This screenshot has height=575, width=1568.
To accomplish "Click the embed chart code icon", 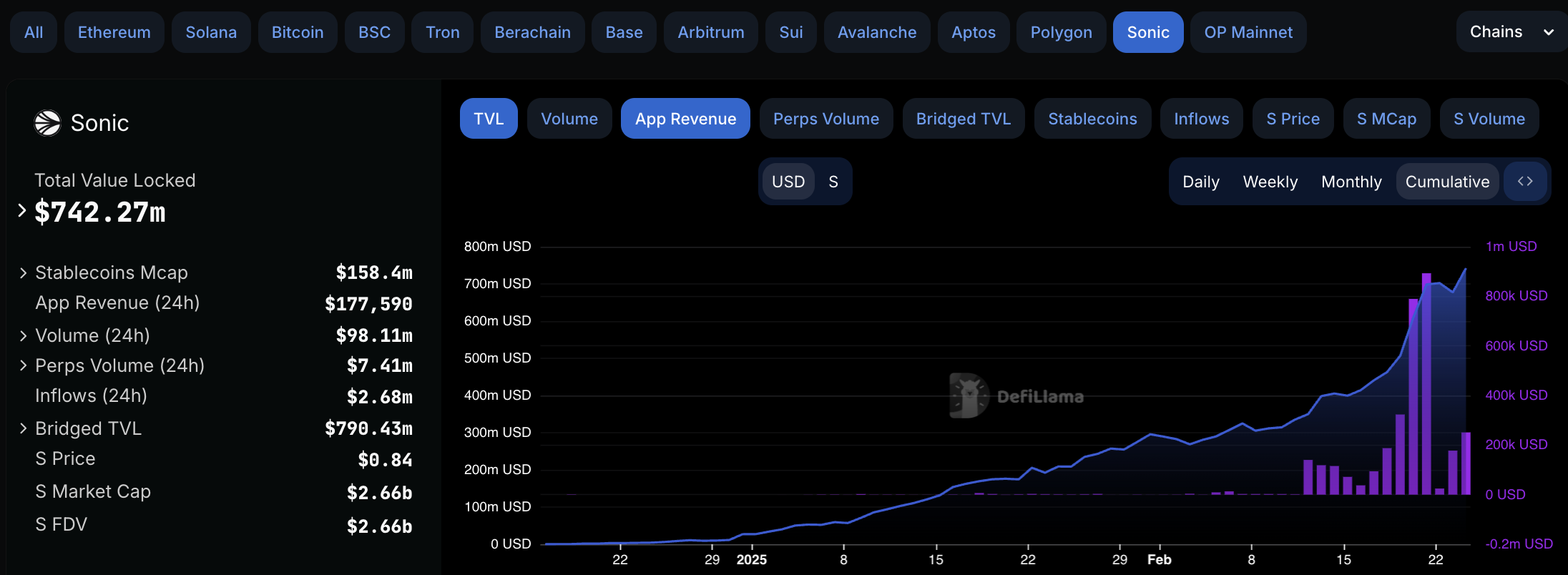I will point(1525,182).
